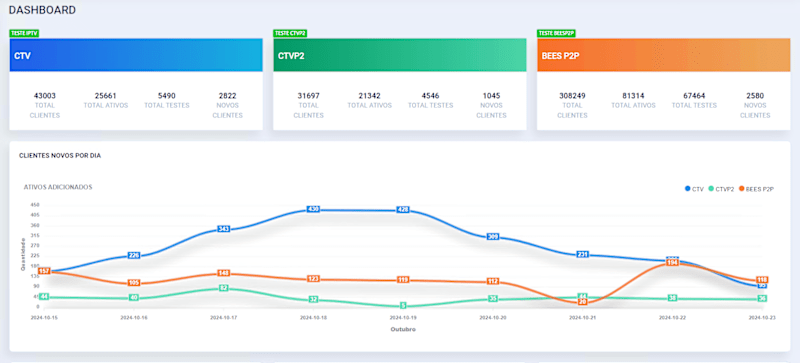The height and width of the screenshot is (363, 800).
Task: Select the 2822 novos clientes value
Action: pyautogui.click(x=228, y=95)
